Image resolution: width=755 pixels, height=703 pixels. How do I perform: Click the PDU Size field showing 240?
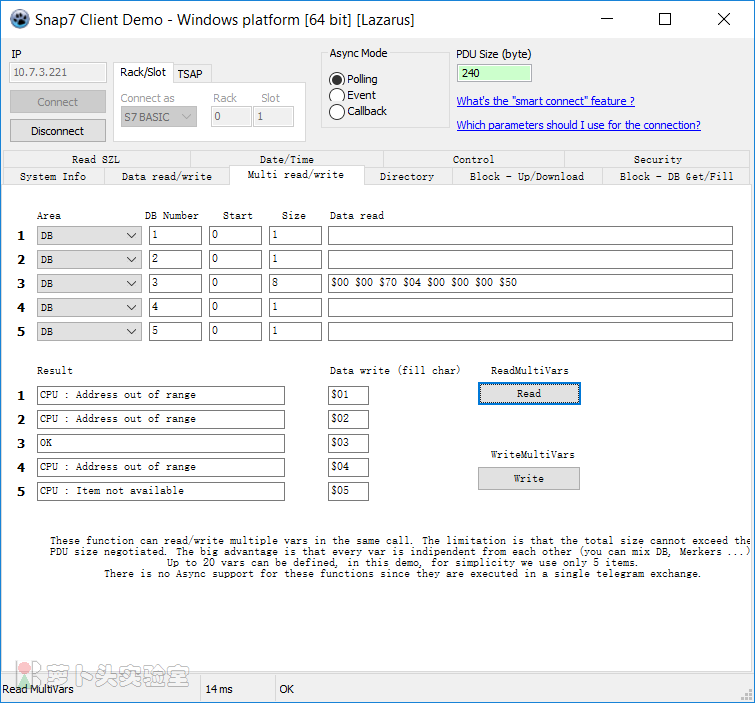click(494, 73)
